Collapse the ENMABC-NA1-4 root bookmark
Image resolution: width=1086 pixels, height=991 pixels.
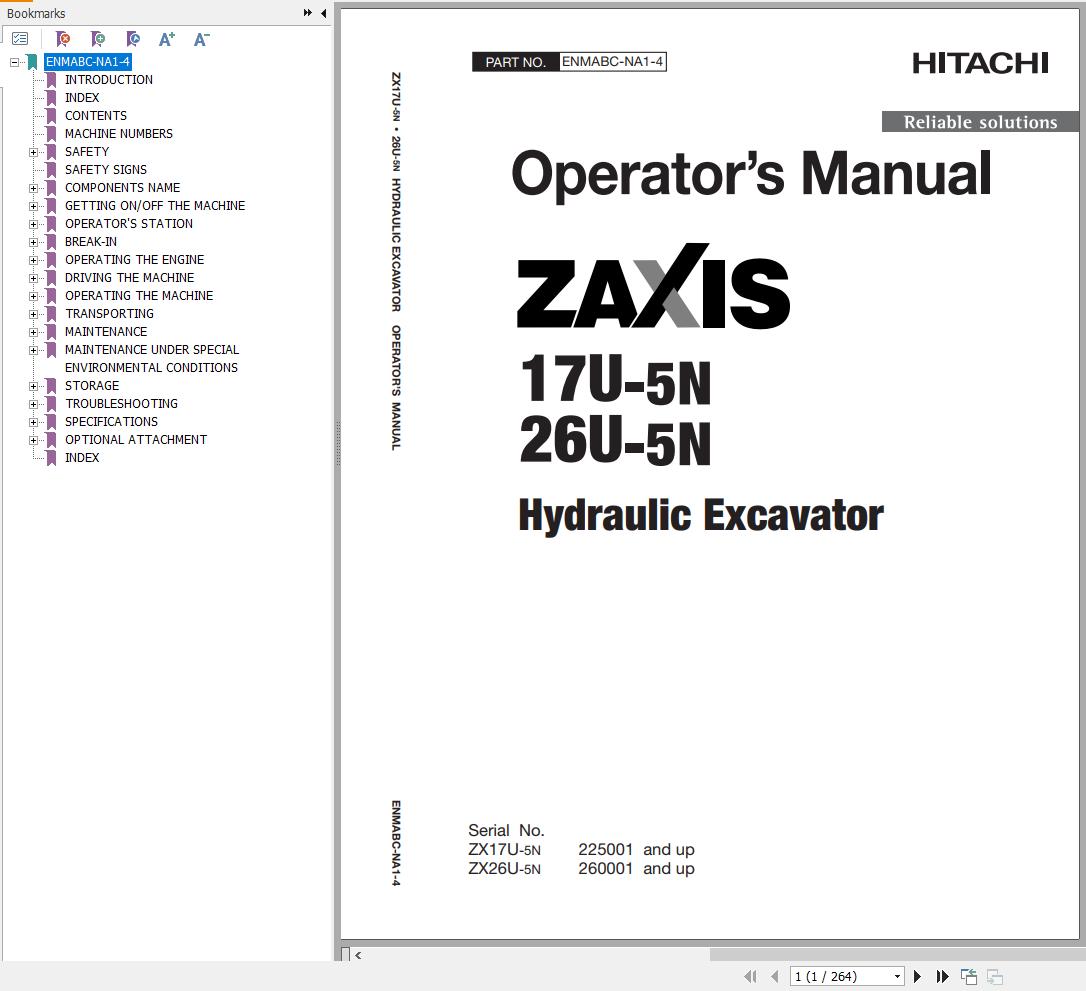click(14, 62)
